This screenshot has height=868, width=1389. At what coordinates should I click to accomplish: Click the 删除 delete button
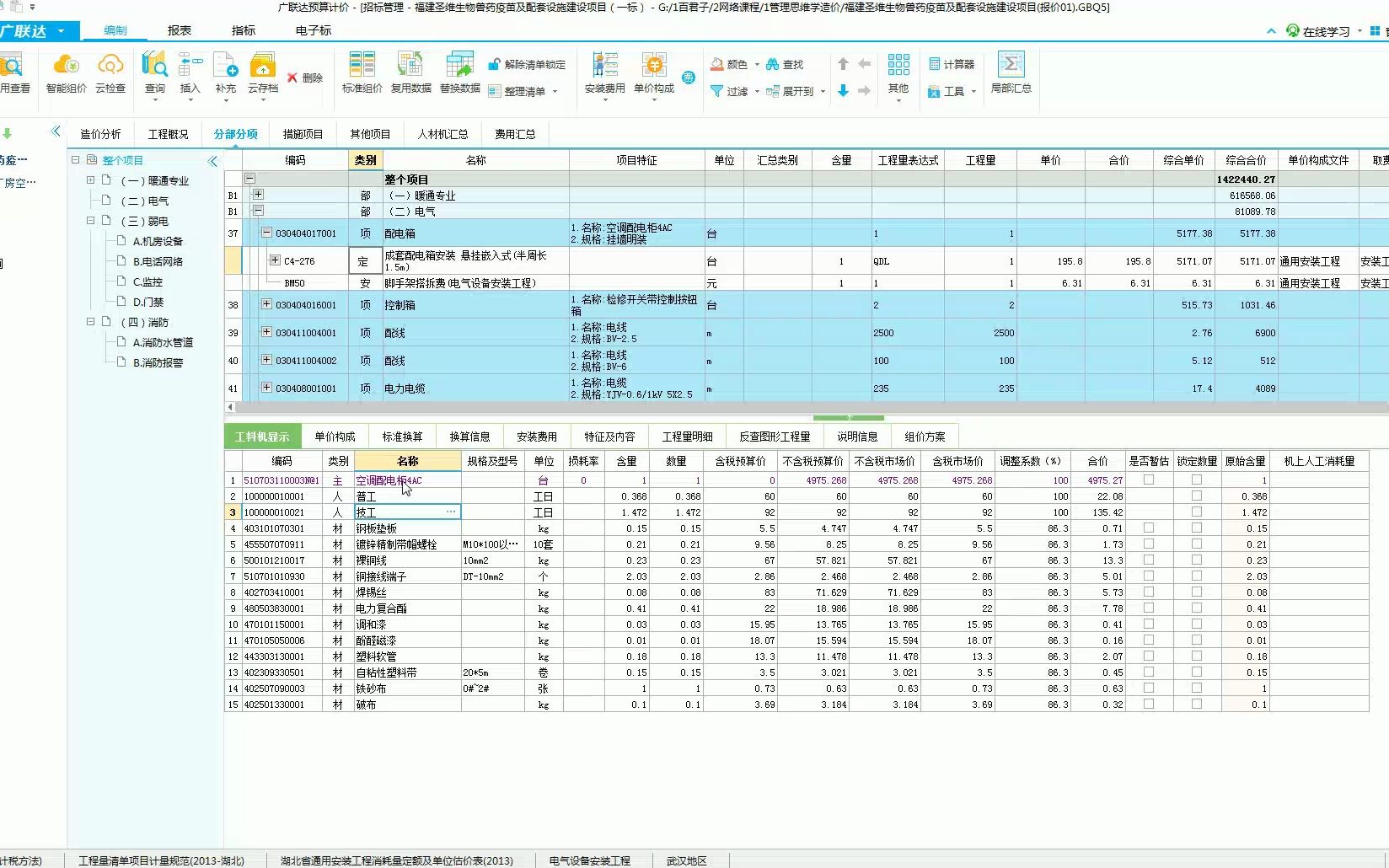click(x=305, y=78)
